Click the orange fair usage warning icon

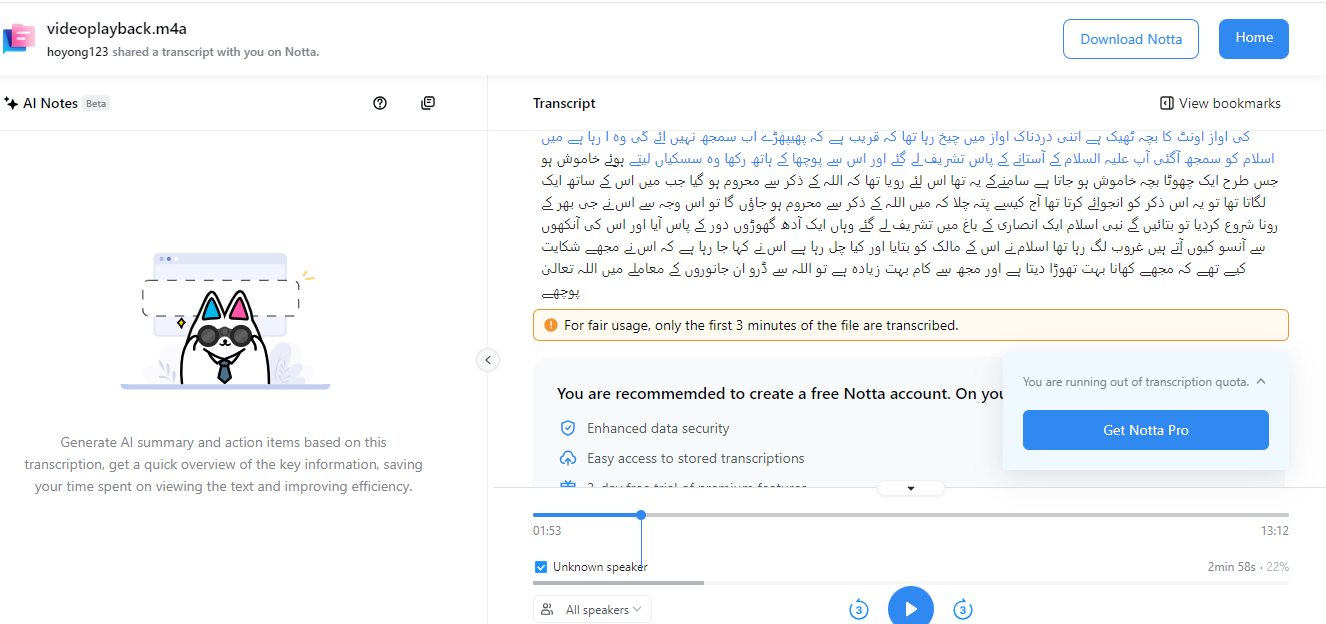pos(550,325)
